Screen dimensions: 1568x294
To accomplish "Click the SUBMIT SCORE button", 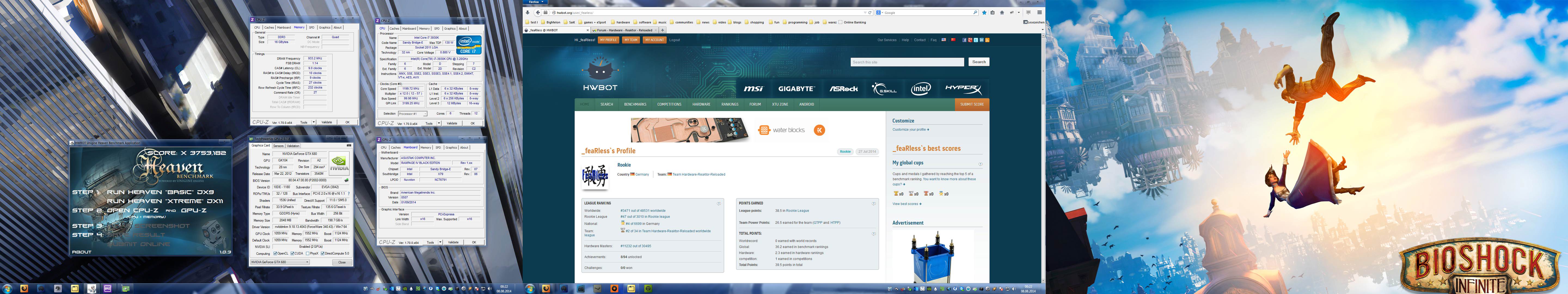I will pos(972,104).
